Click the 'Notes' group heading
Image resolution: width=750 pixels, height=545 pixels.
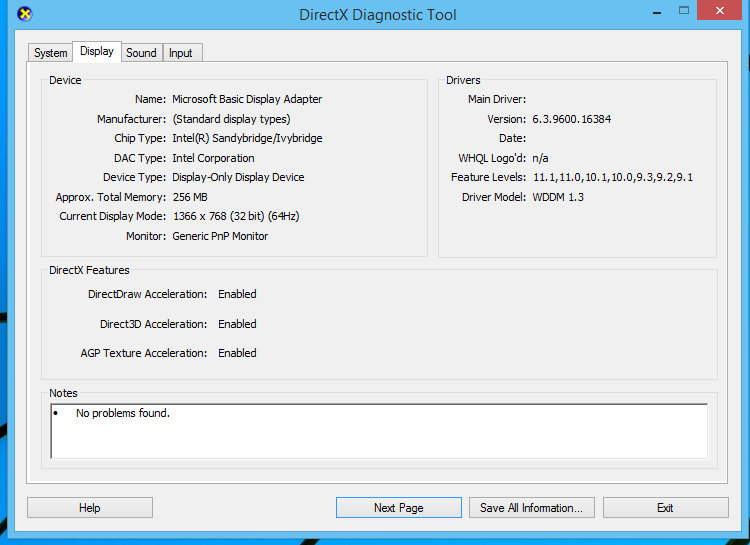coord(63,393)
